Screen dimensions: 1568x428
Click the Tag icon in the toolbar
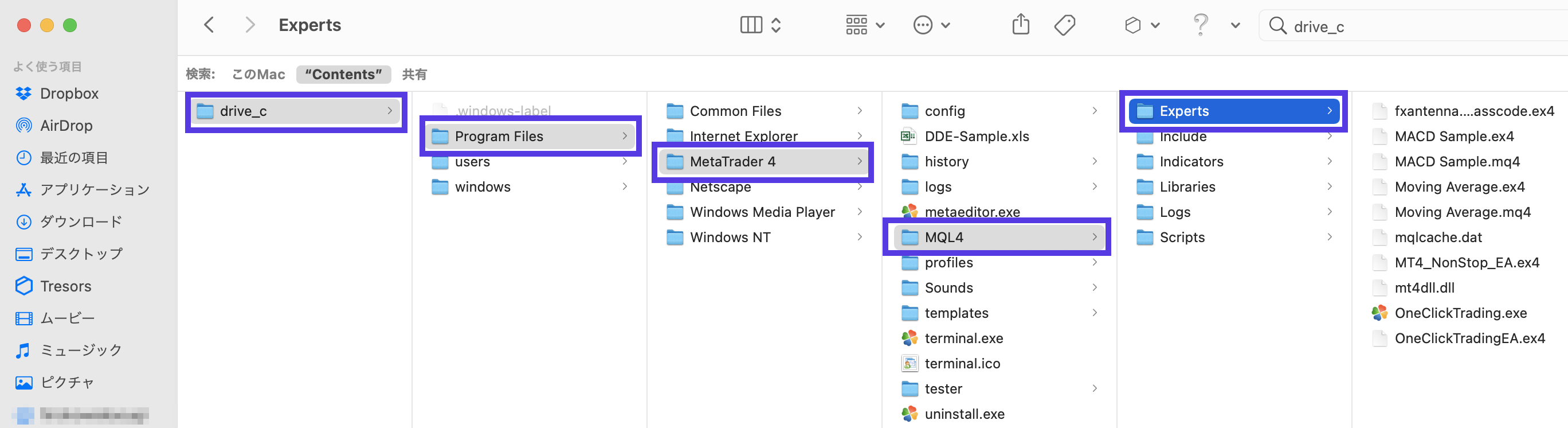point(1065,25)
